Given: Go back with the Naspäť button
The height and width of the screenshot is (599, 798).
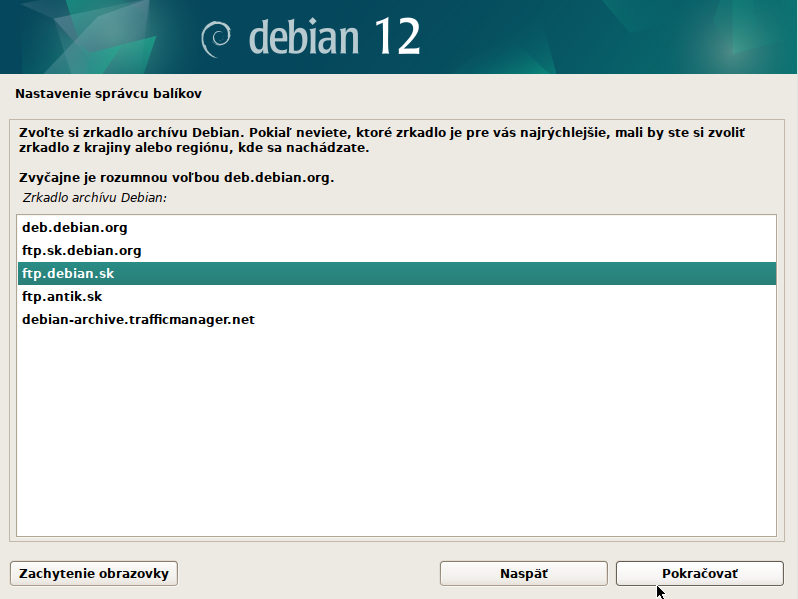Looking at the screenshot, I should click(x=523, y=573).
